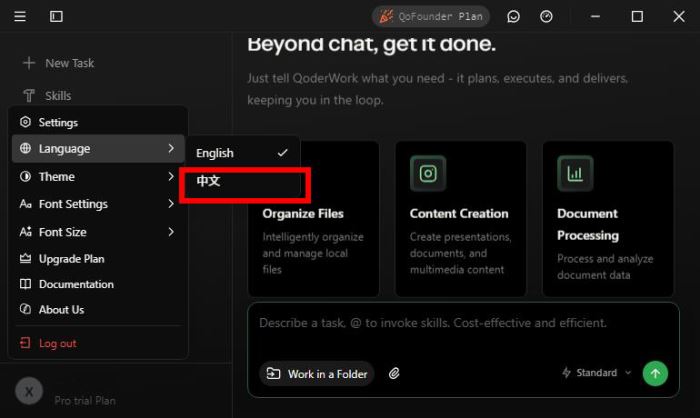Expand the Font Settings submenu
Image resolution: width=700 pixels, height=418 pixels.
(97, 204)
